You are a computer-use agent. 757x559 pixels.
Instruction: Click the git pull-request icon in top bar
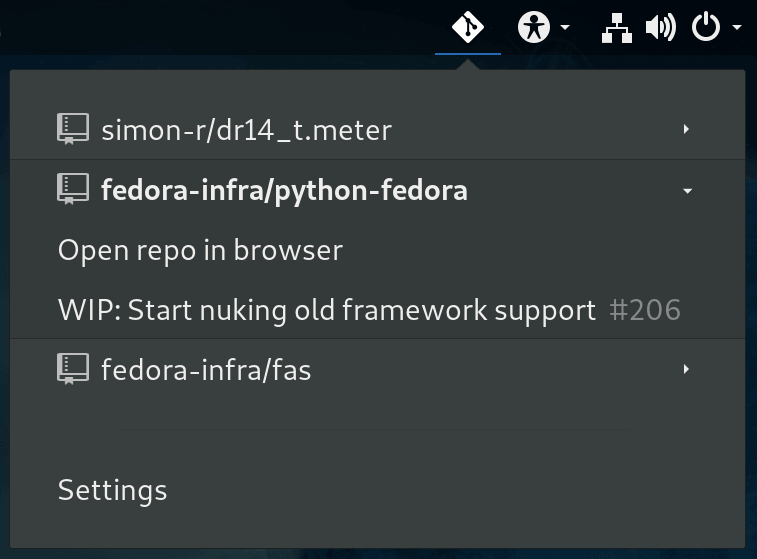tap(468, 27)
